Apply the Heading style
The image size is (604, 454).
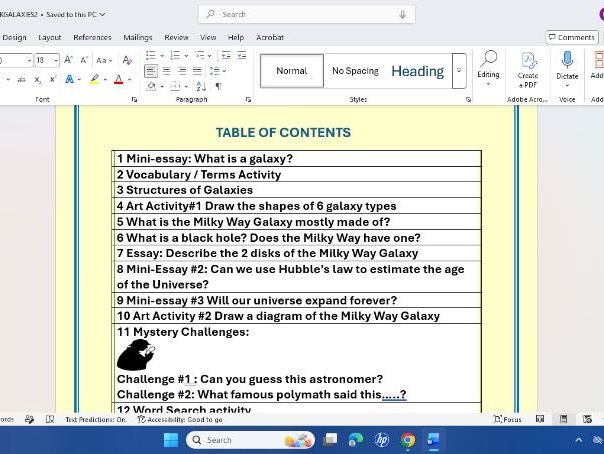(x=418, y=71)
